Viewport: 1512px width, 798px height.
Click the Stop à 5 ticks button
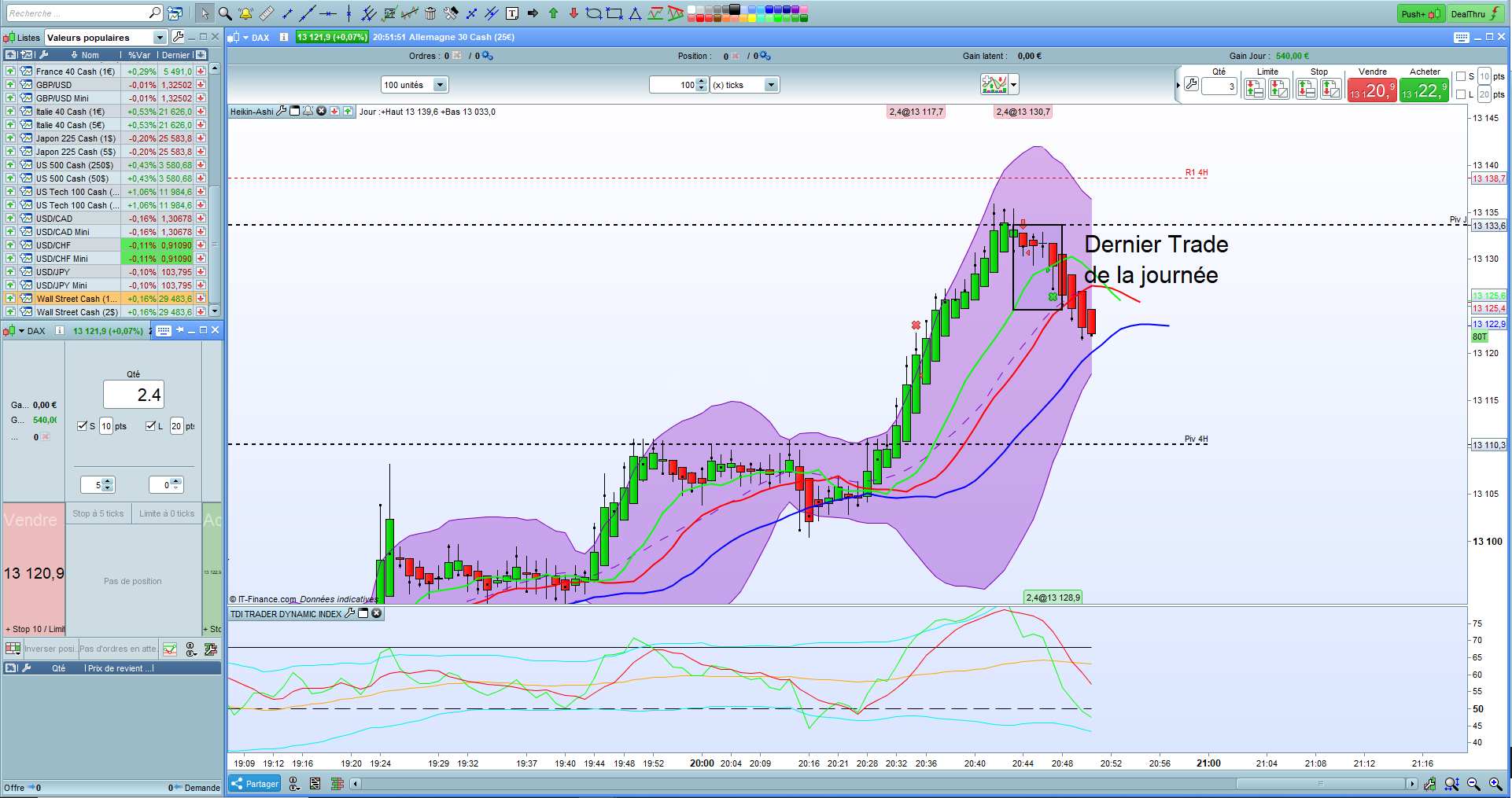(x=98, y=513)
